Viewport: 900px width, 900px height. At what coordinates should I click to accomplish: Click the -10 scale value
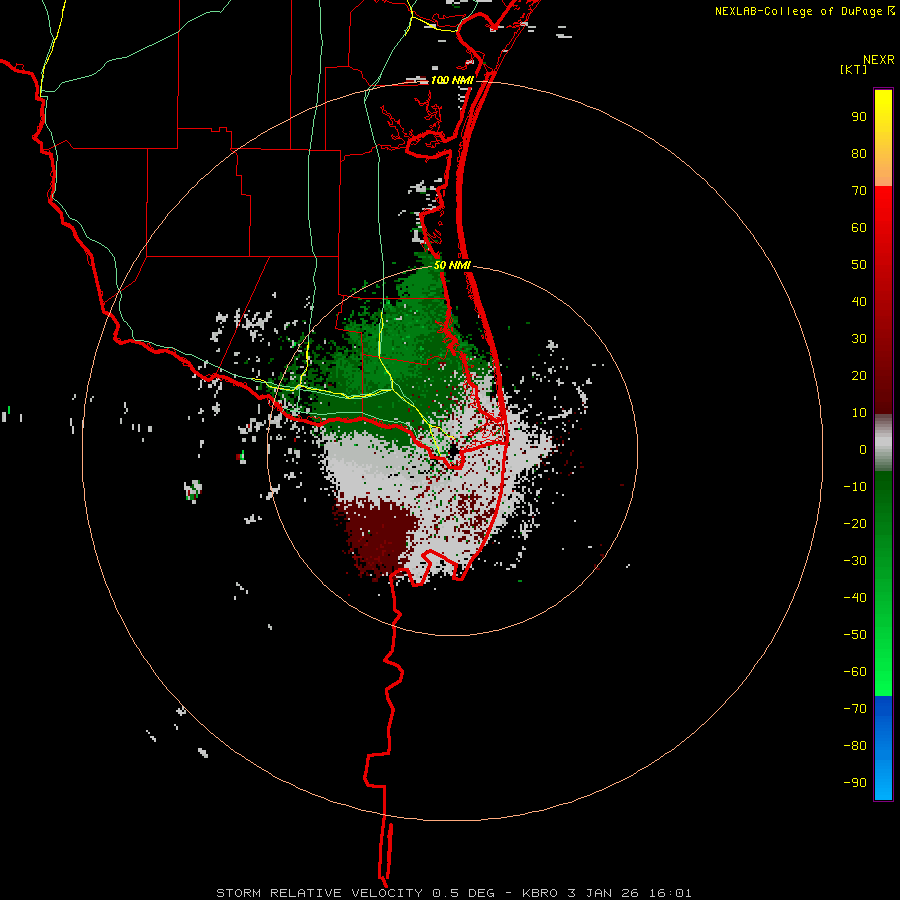coord(855,487)
